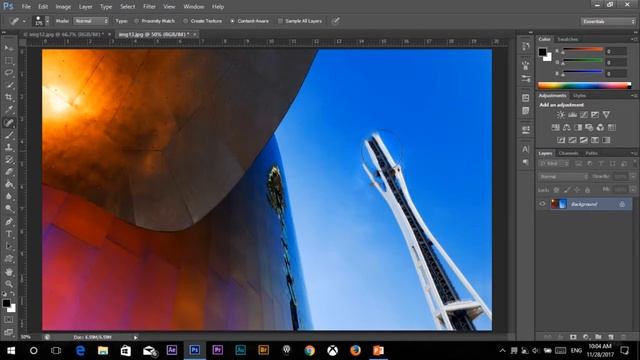Toggle lock all padlock in Layers panel
The image size is (640, 360).
tap(587, 190)
